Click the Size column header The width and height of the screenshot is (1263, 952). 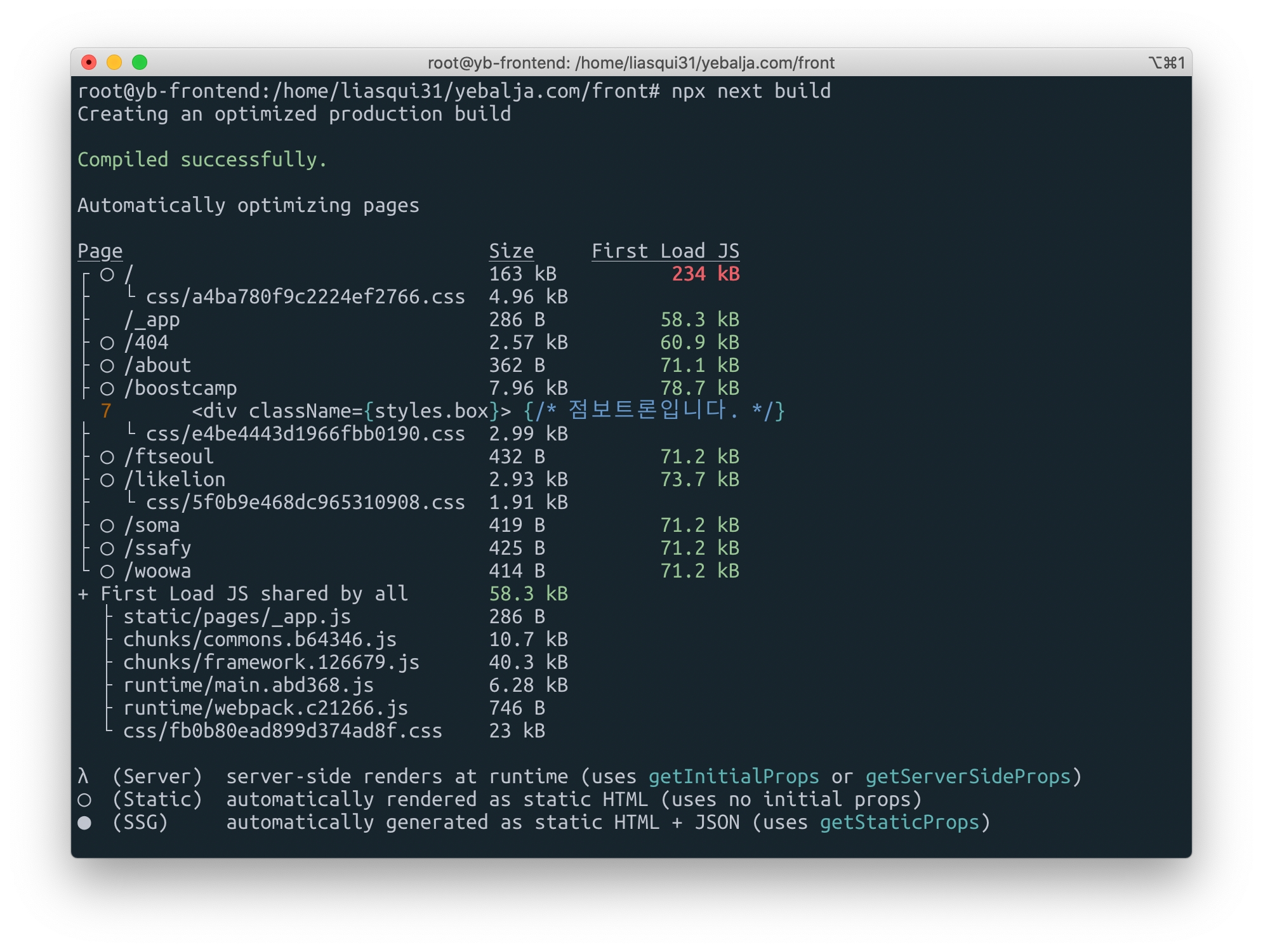pyautogui.click(x=511, y=251)
